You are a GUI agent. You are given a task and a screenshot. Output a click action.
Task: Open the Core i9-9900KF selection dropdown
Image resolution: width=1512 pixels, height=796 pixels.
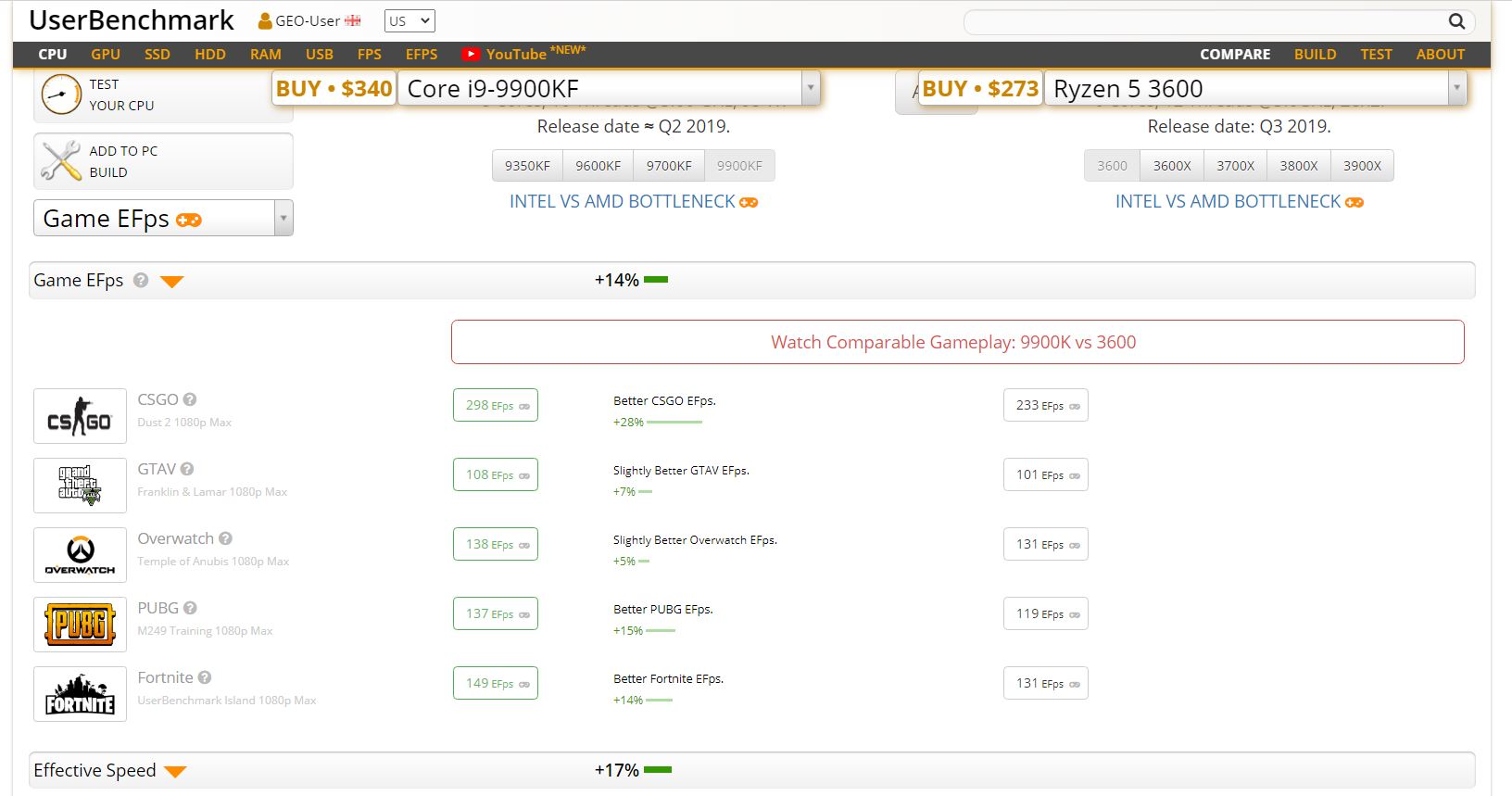coord(811,88)
